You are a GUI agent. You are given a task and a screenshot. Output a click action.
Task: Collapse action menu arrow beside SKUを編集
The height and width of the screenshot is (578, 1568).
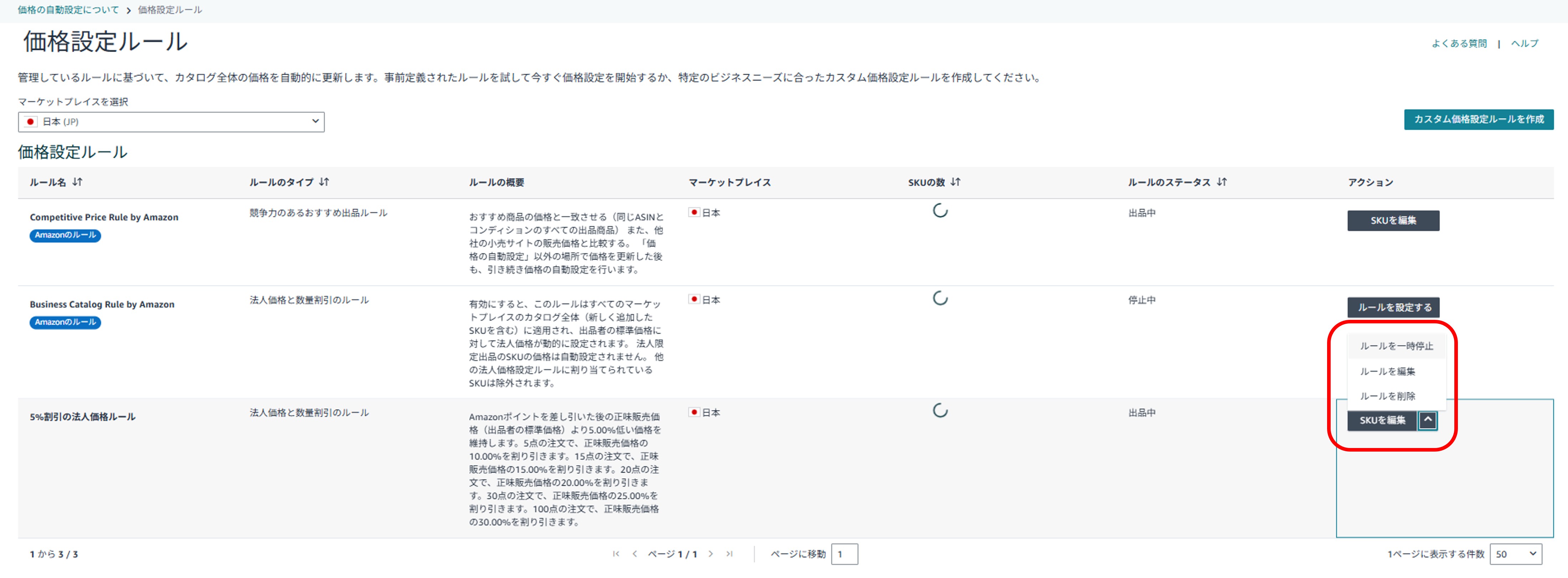[x=1427, y=421]
